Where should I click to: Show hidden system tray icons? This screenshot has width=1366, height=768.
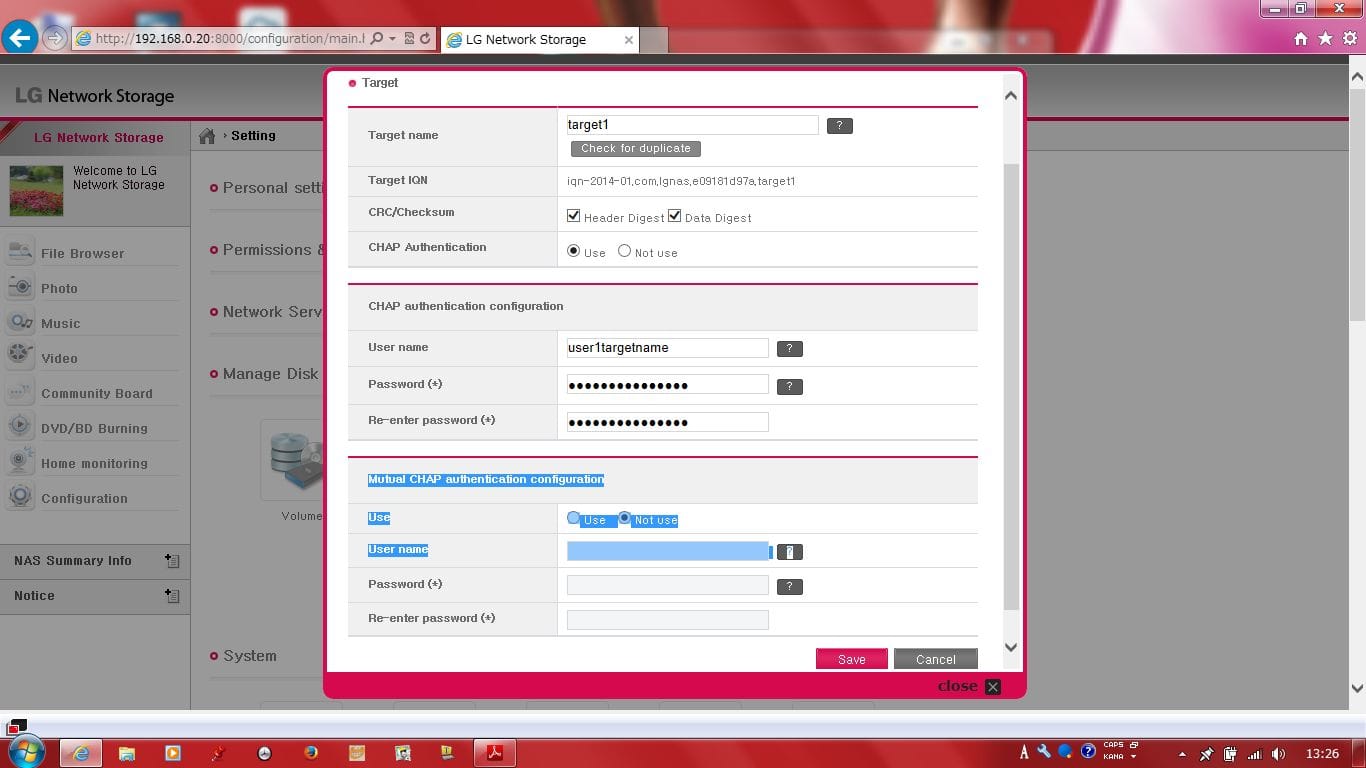coord(1183,754)
